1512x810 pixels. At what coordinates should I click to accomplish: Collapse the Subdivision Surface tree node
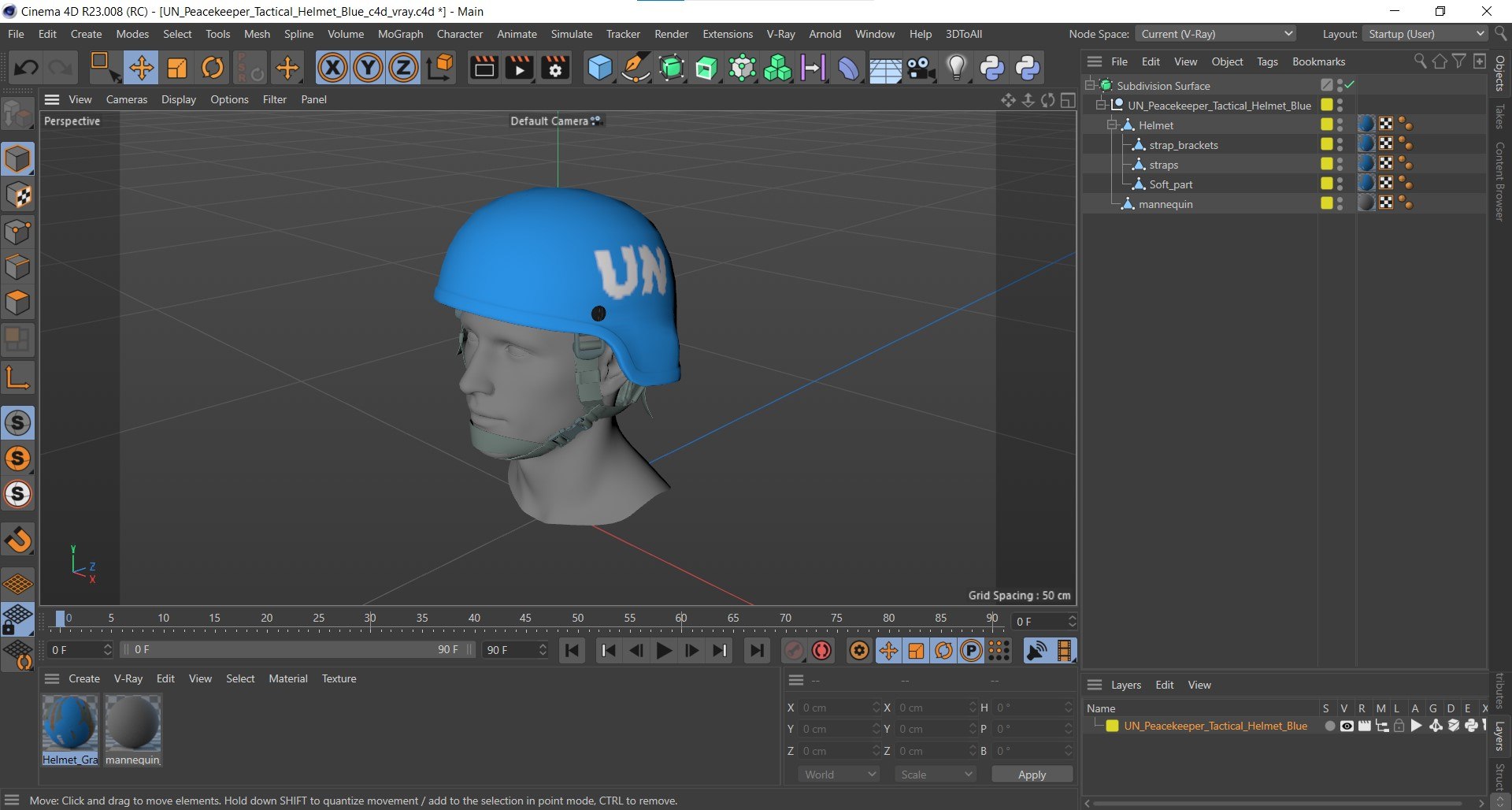pyautogui.click(x=1091, y=85)
